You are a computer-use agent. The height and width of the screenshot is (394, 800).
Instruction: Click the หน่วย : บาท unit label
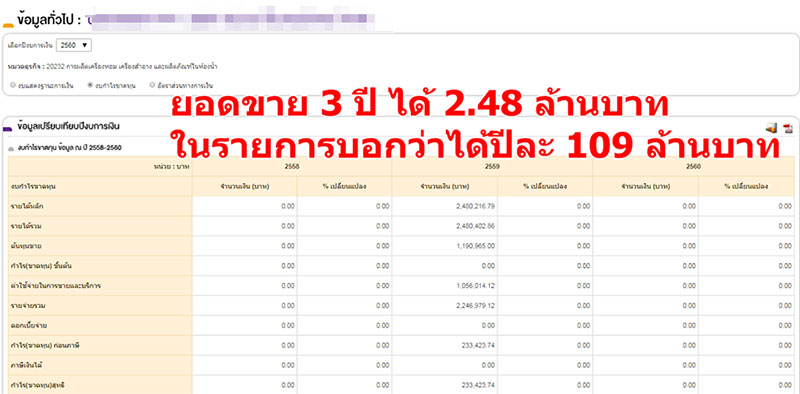(x=171, y=167)
